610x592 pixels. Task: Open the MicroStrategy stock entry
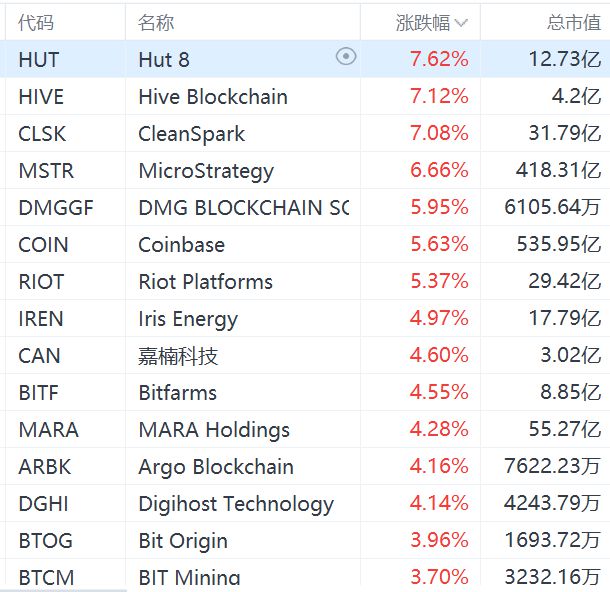205,170
